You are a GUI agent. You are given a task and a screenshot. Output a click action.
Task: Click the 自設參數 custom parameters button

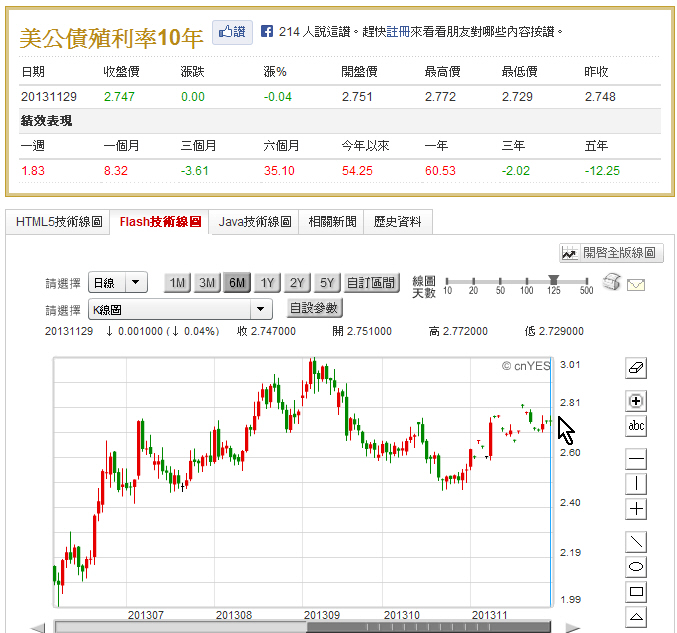[x=314, y=308]
